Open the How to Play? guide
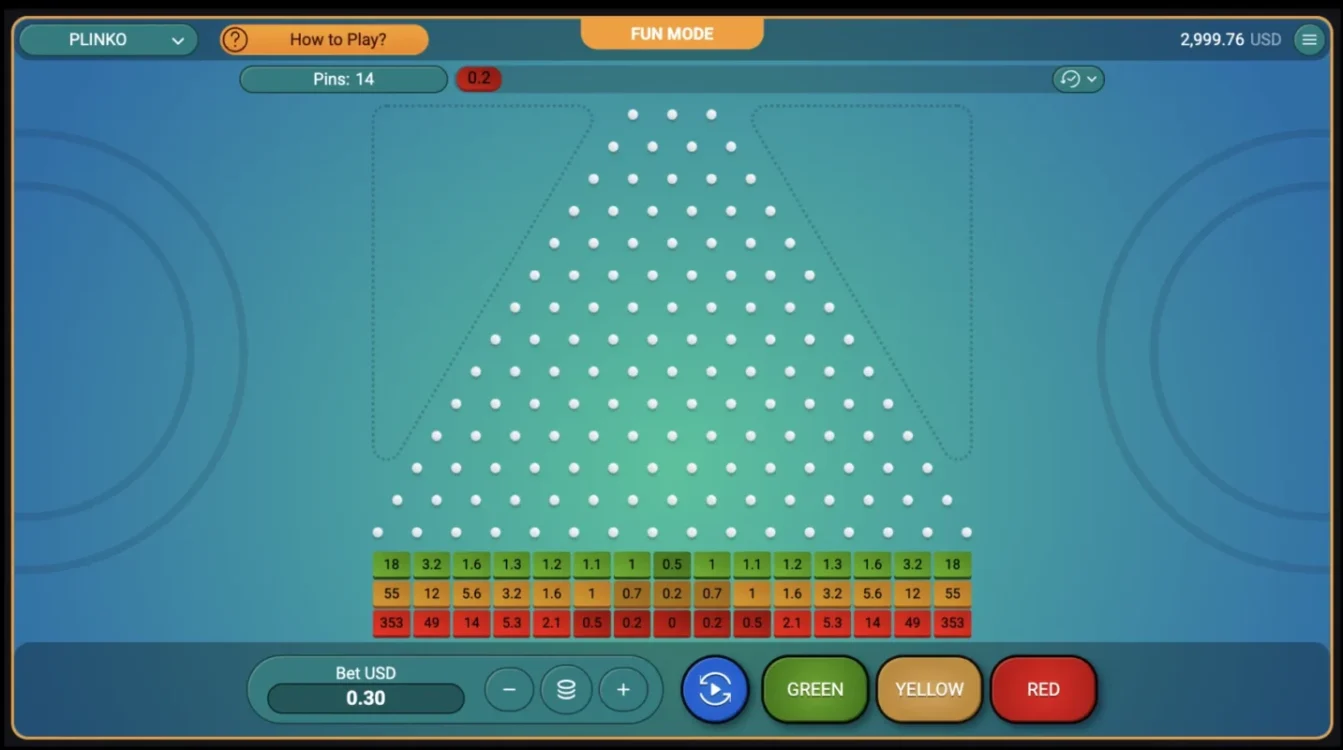 click(337, 40)
